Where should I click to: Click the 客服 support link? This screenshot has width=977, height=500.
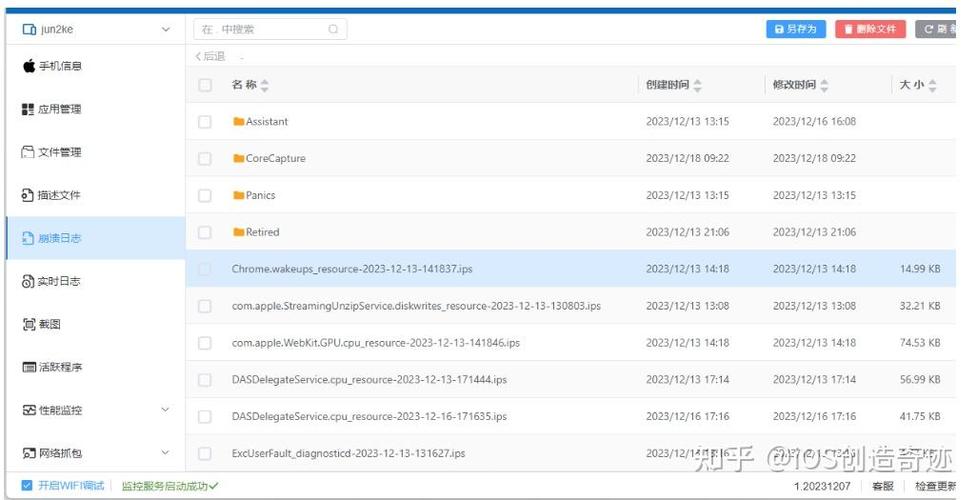click(882, 486)
